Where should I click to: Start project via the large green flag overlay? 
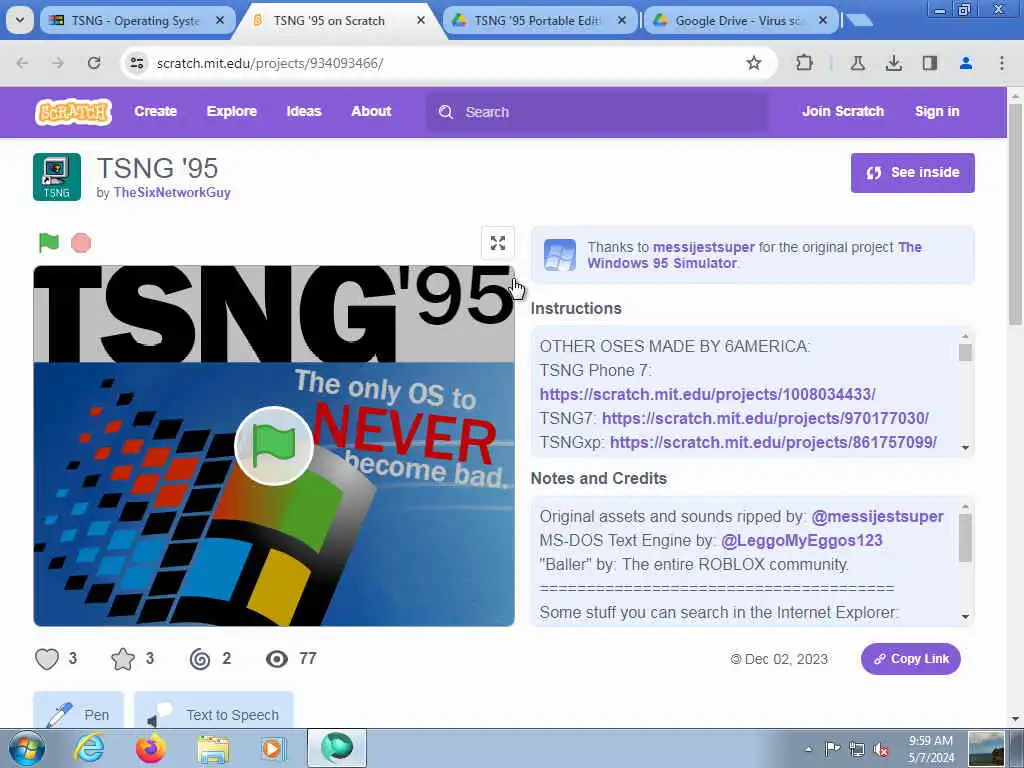click(x=274, y=446)
